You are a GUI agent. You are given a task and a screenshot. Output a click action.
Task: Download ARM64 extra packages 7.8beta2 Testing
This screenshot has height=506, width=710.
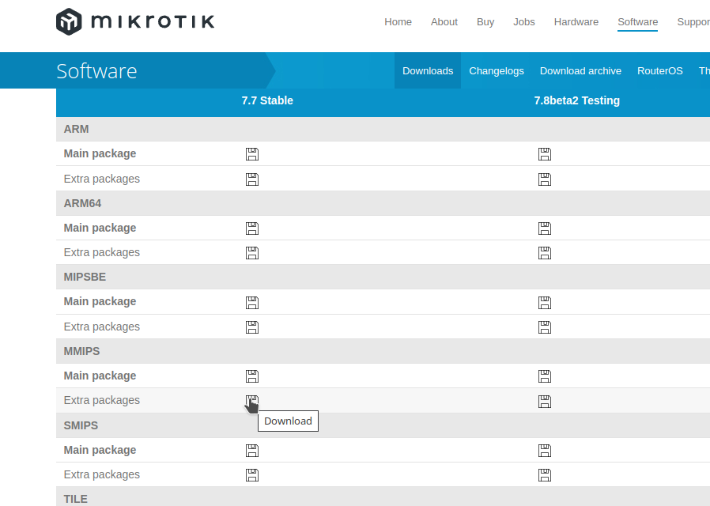(x=544, y=253)
